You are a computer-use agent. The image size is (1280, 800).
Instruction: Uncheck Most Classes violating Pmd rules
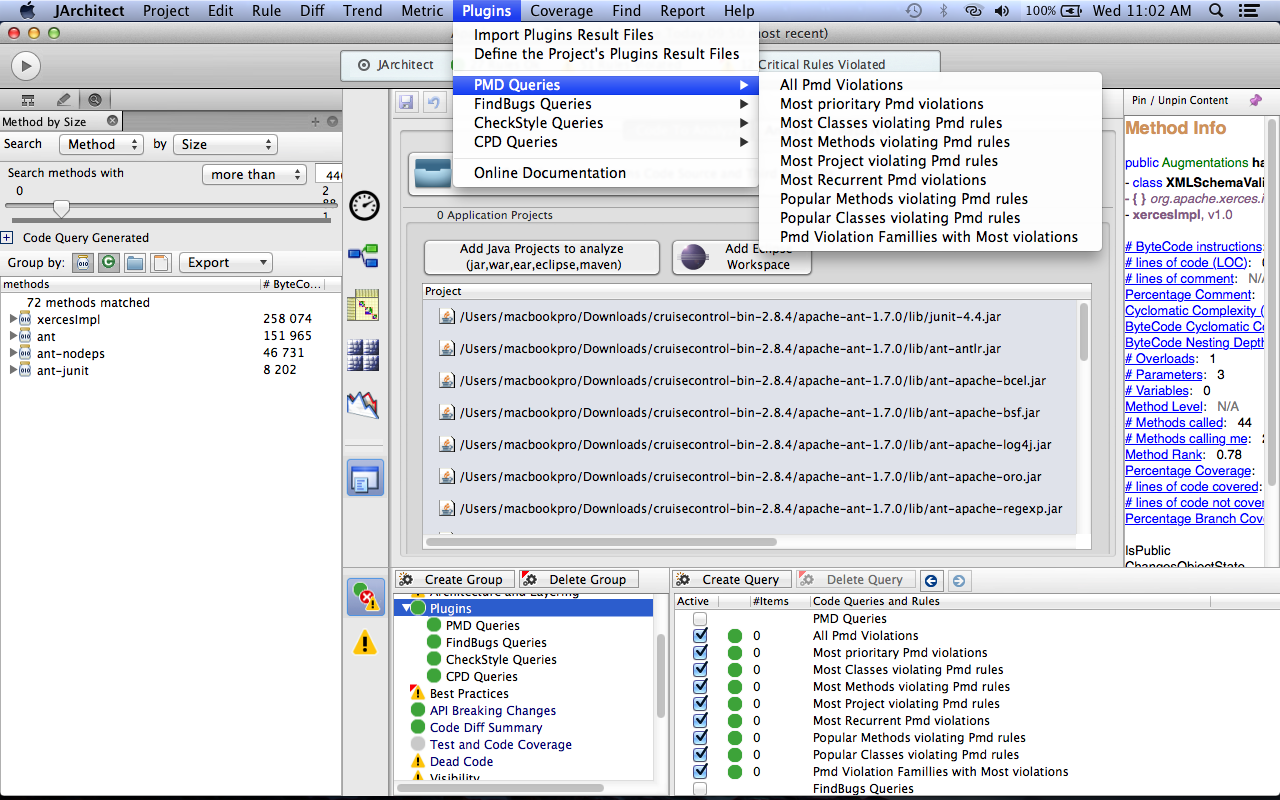(x=700, y=670)
